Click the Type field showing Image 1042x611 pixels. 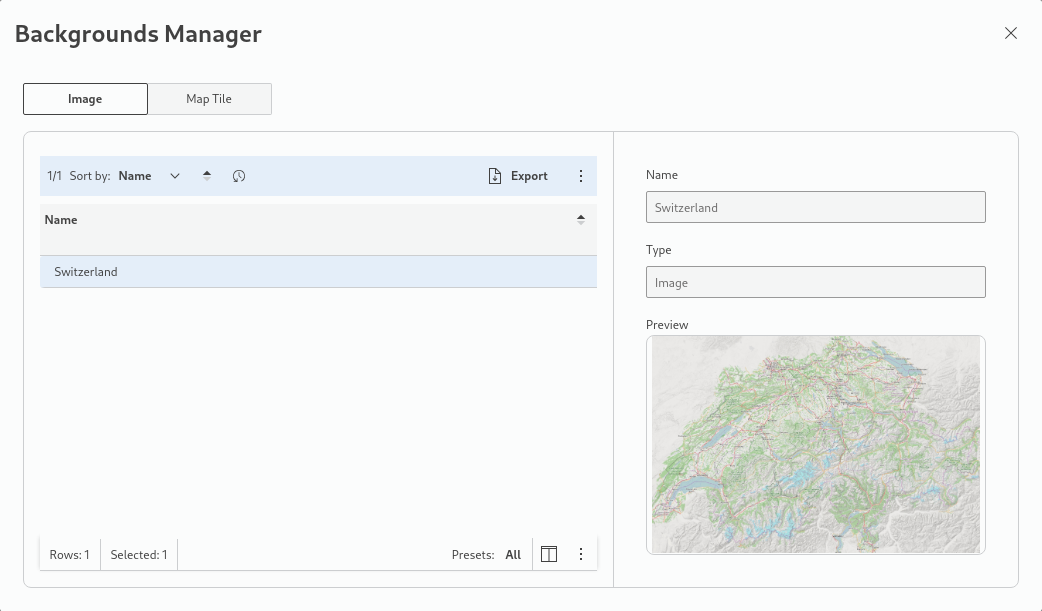click(815, 282)
